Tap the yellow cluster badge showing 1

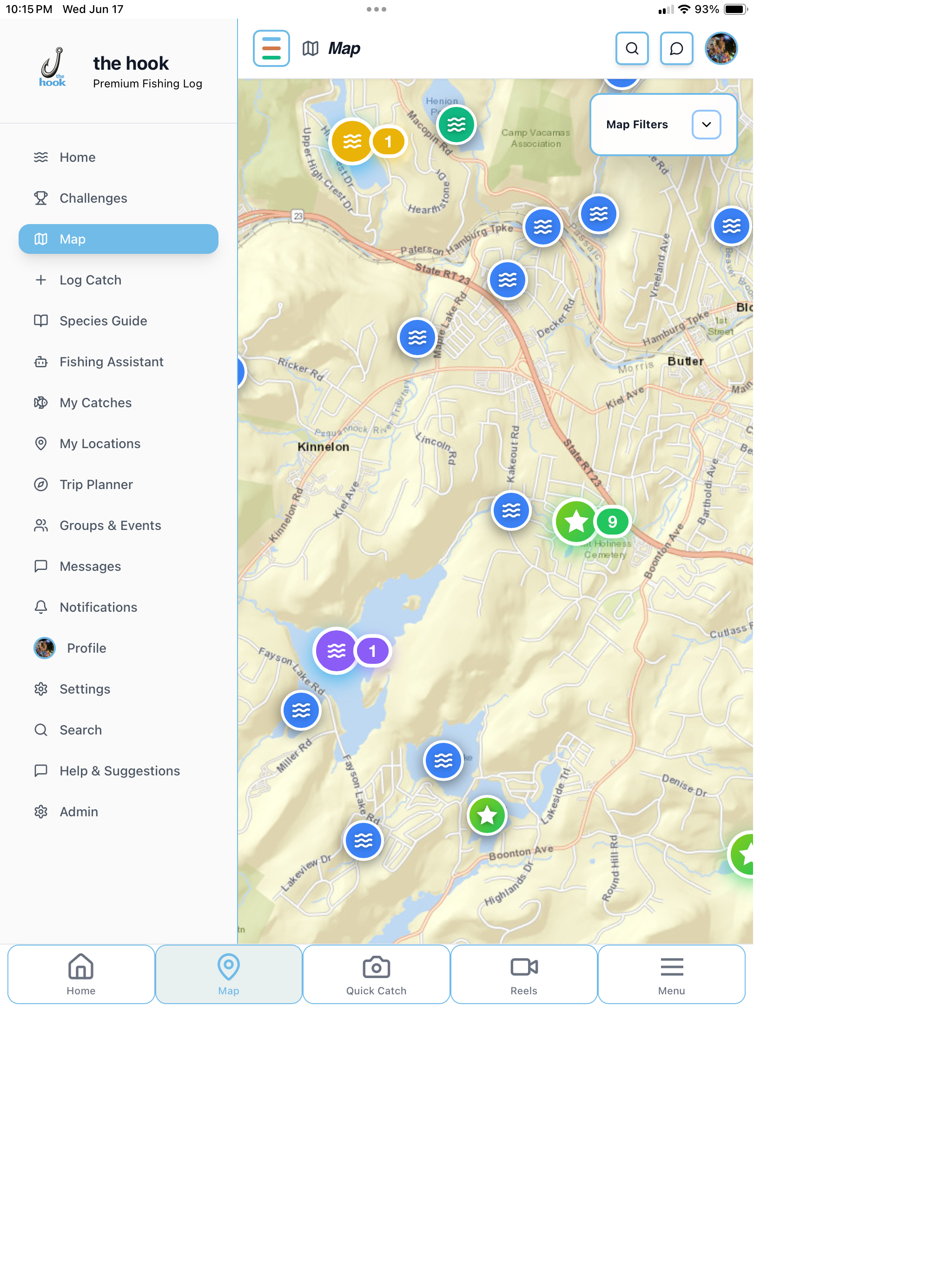(x=388, y=141)
